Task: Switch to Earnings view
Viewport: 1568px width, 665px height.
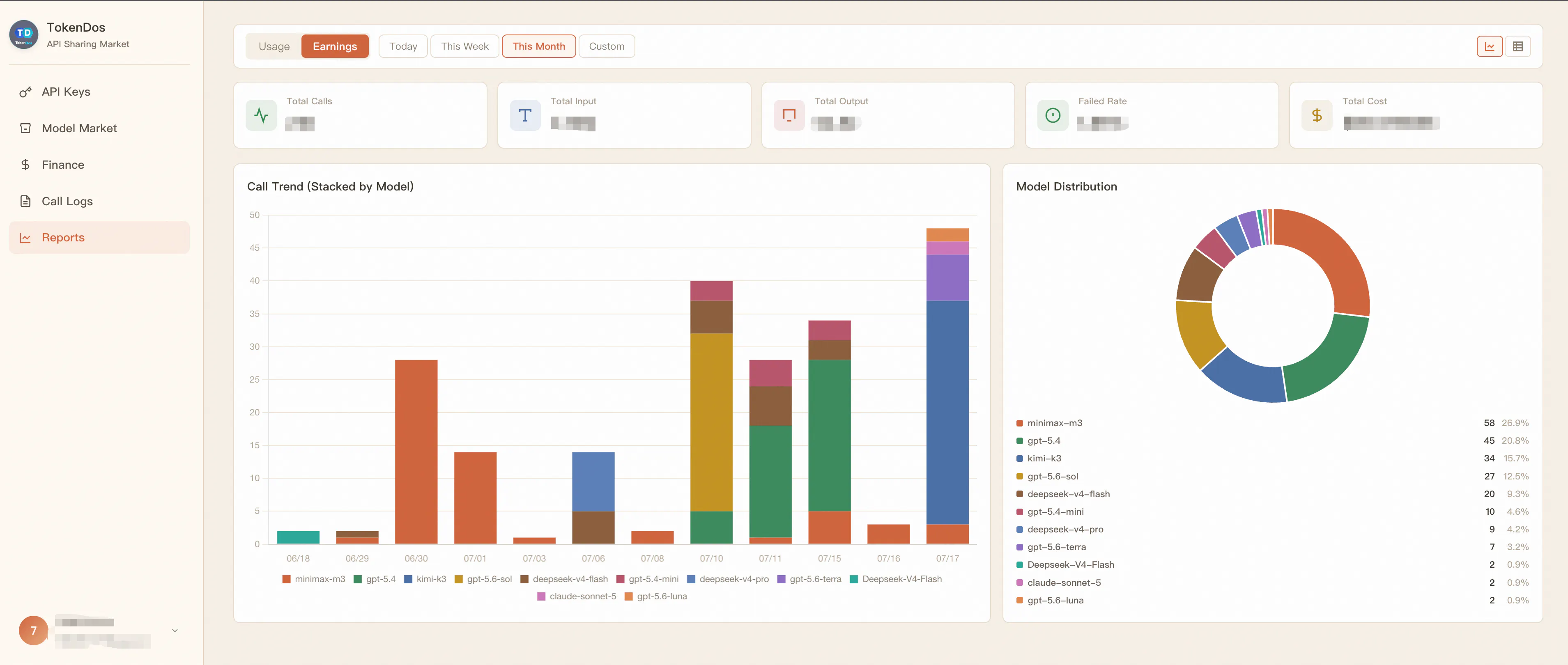Action: click(x=335, y=46)
